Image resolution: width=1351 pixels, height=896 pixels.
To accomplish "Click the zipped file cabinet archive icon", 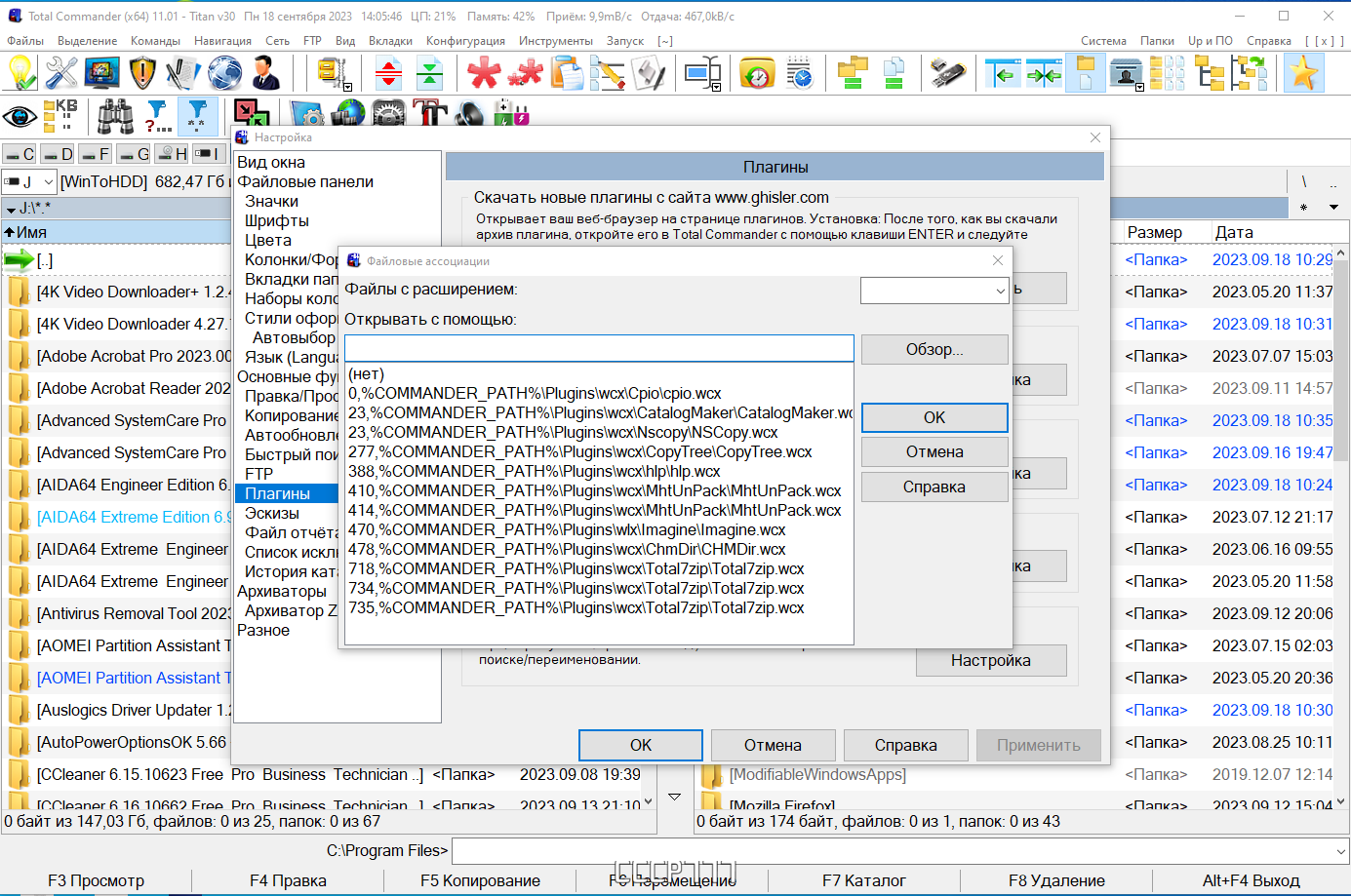I will [331, 71].
